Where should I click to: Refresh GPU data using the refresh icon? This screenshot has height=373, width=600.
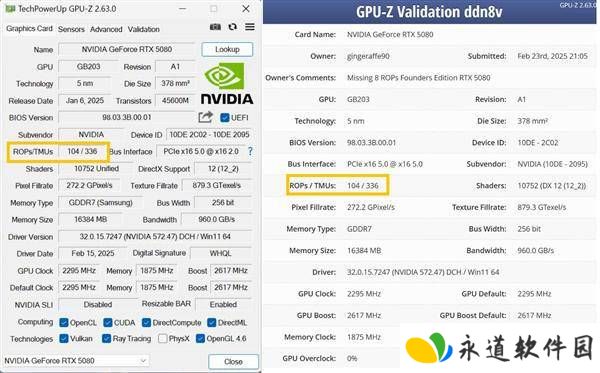(x=232, y=27)
